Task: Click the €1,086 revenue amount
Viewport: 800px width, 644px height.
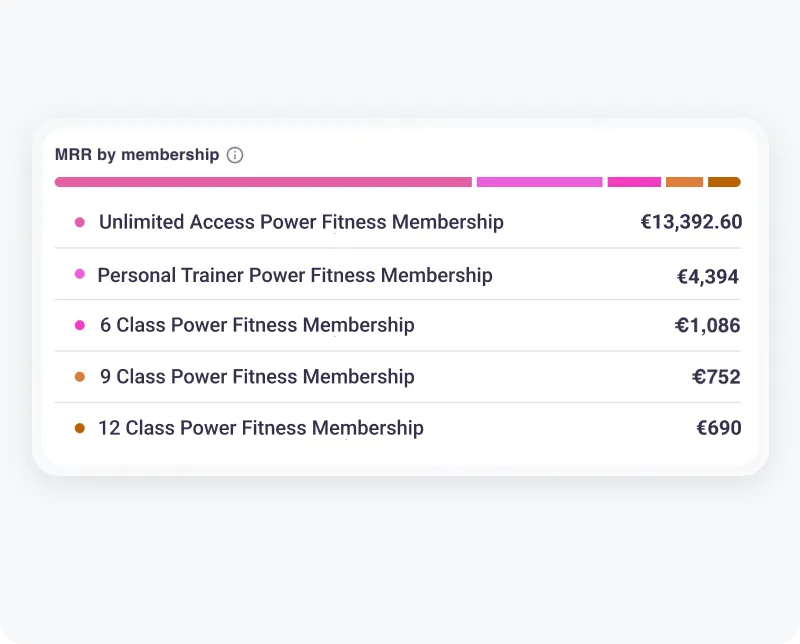Action: pos(707,325)
